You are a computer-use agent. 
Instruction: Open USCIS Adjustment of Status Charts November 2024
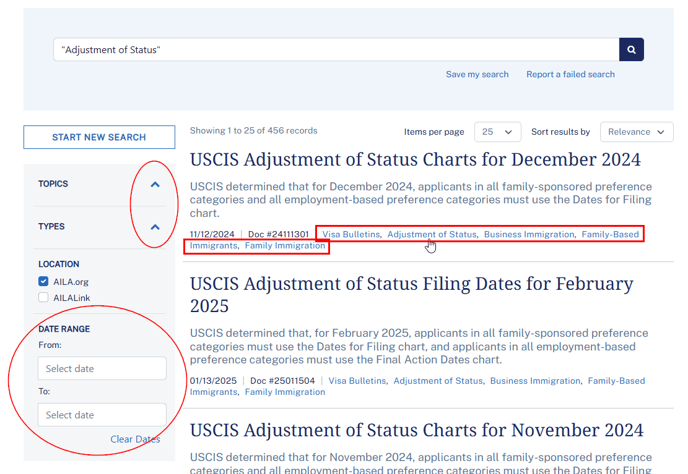pyautogui.click(x=416, y=431)
